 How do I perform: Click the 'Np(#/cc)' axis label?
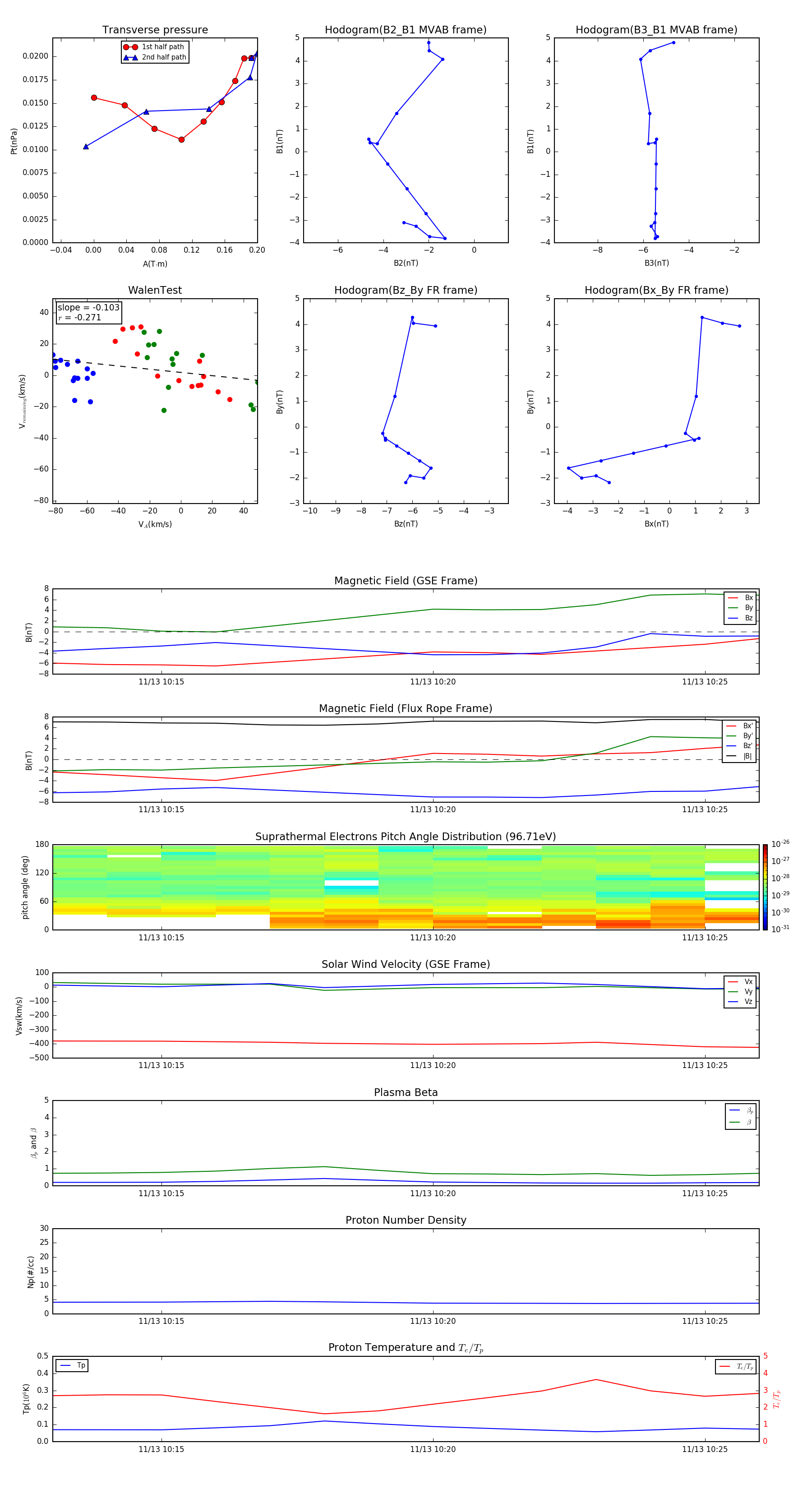[x=31, y=1271]
